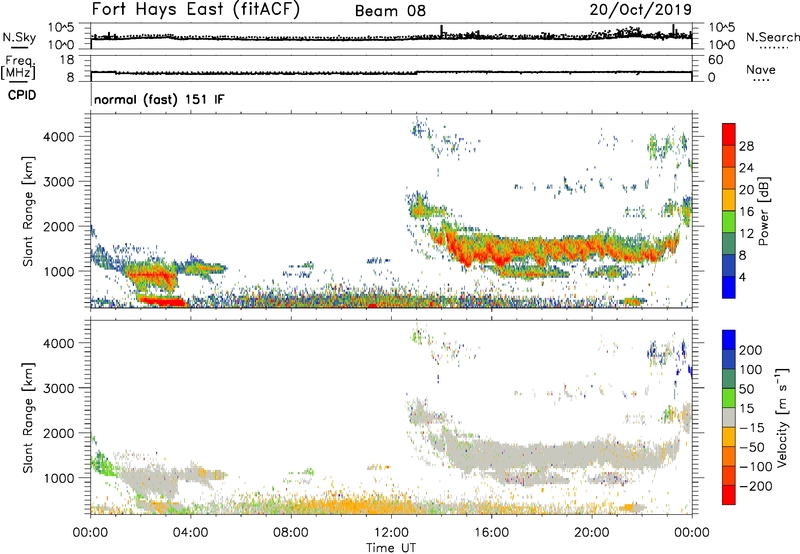Click the grey velocity band near 18:00
This screenshot has width=800, height=554.
[541, 454]
